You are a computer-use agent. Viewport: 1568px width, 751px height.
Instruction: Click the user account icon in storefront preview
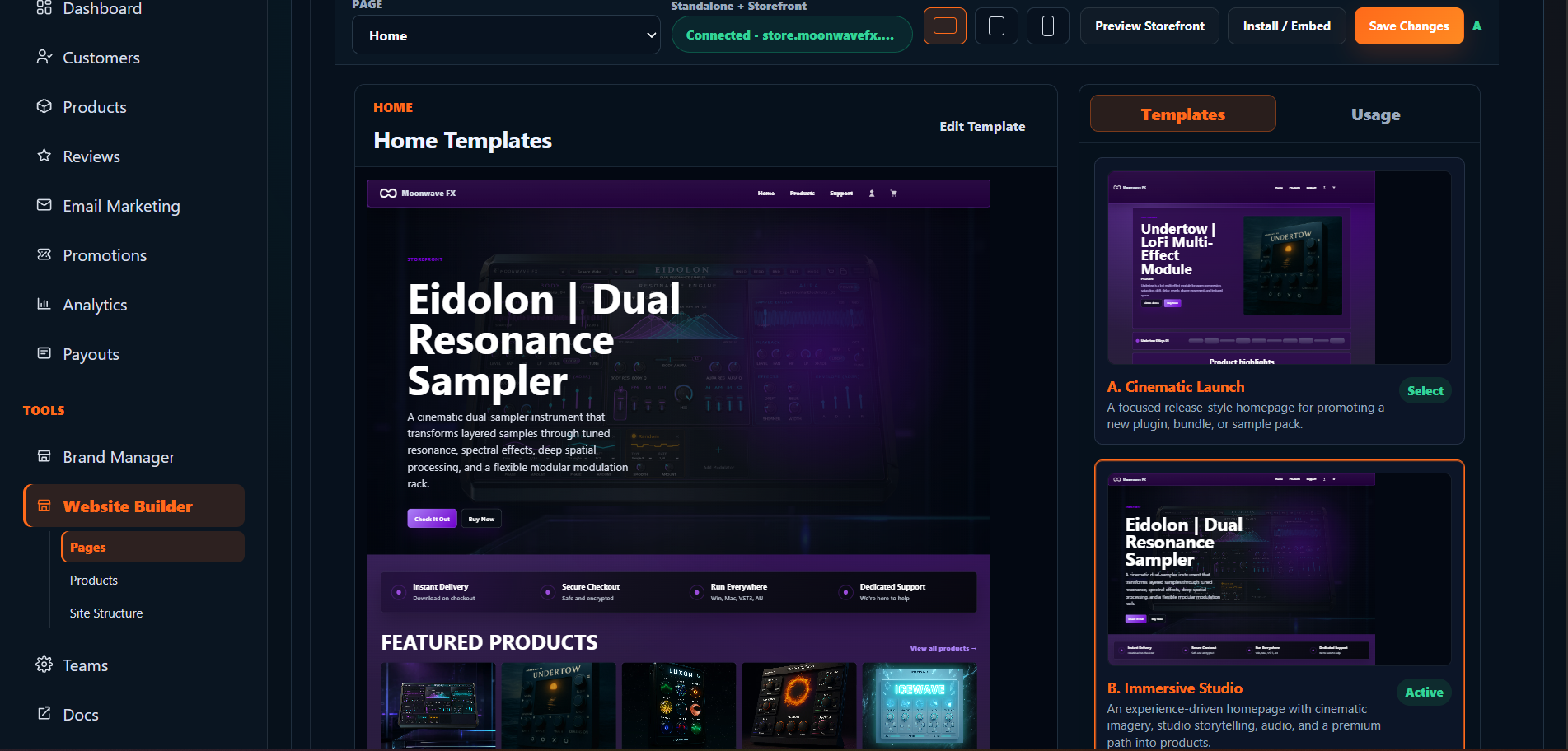[x=872, y=194]
